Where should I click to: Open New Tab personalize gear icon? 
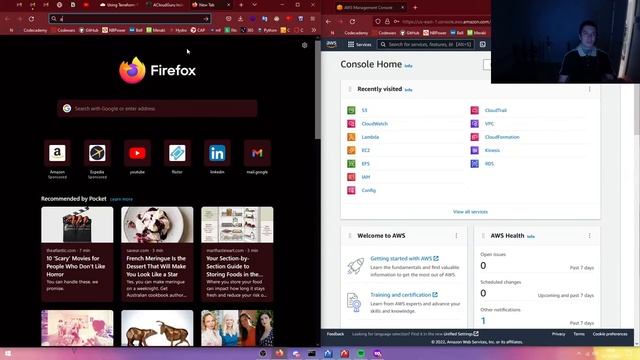(304, 45)
